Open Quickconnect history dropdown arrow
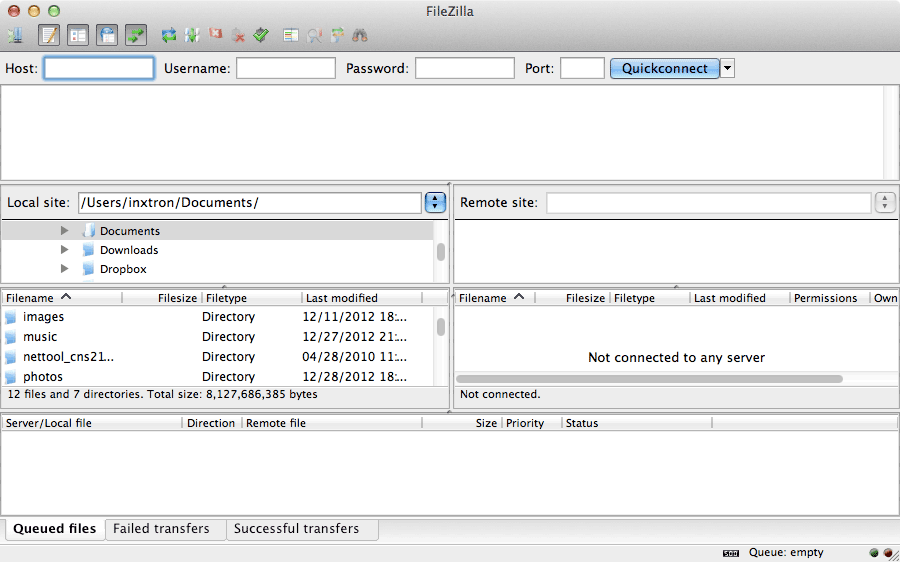 pos(727,69)
